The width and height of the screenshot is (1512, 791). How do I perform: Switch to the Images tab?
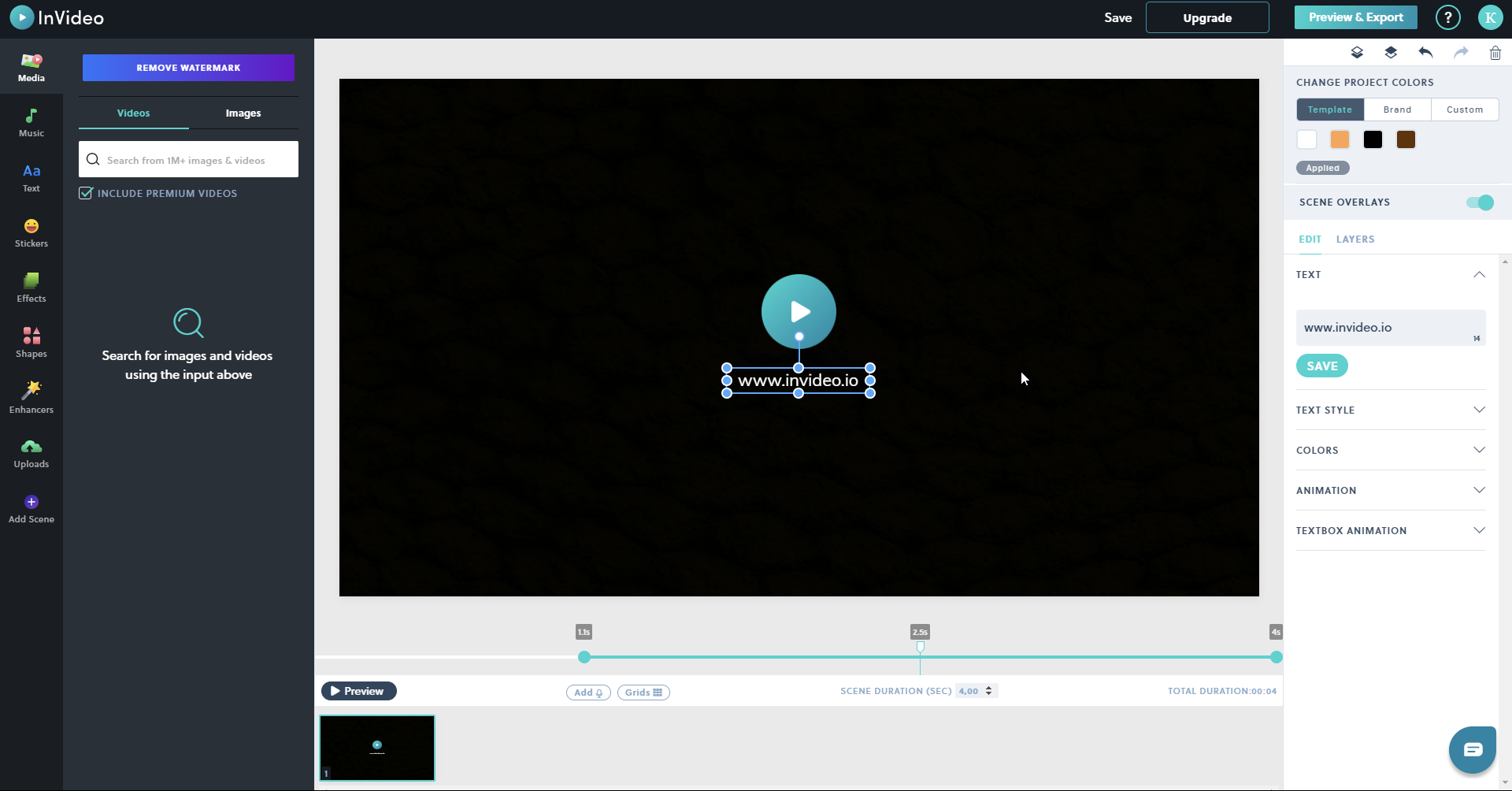(x=243, y=113)
